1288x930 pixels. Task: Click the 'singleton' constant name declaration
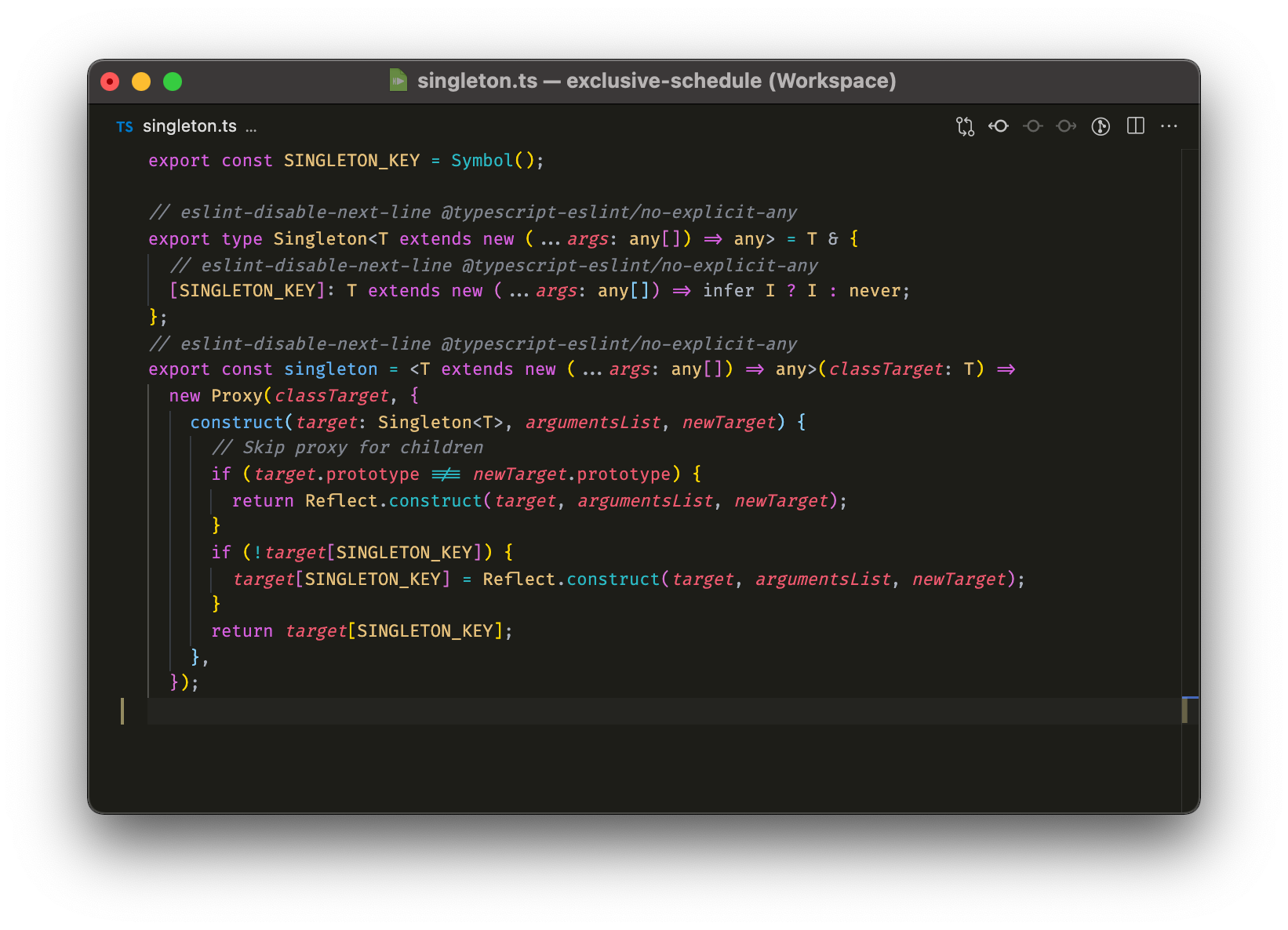[330, 369]
